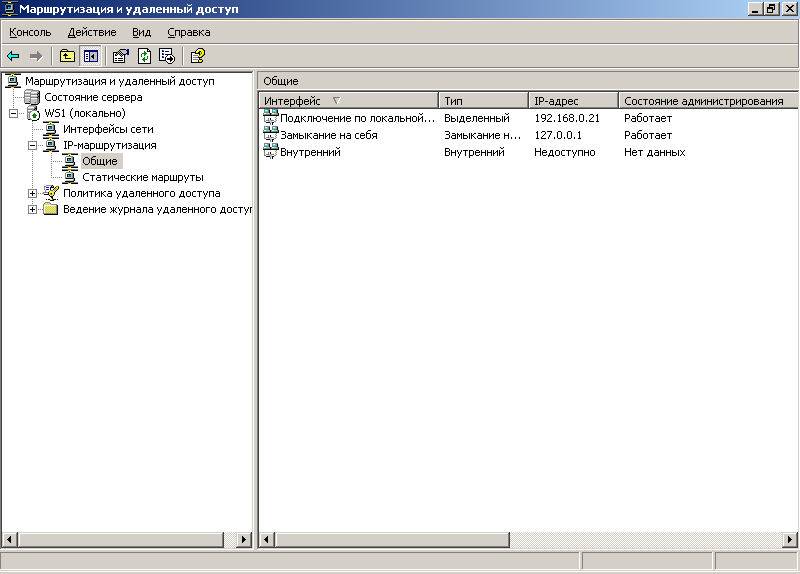Select Ведение журнала удаленного доступа item
The width and height of the screenshot is (800, 574).
click(157, 209)
